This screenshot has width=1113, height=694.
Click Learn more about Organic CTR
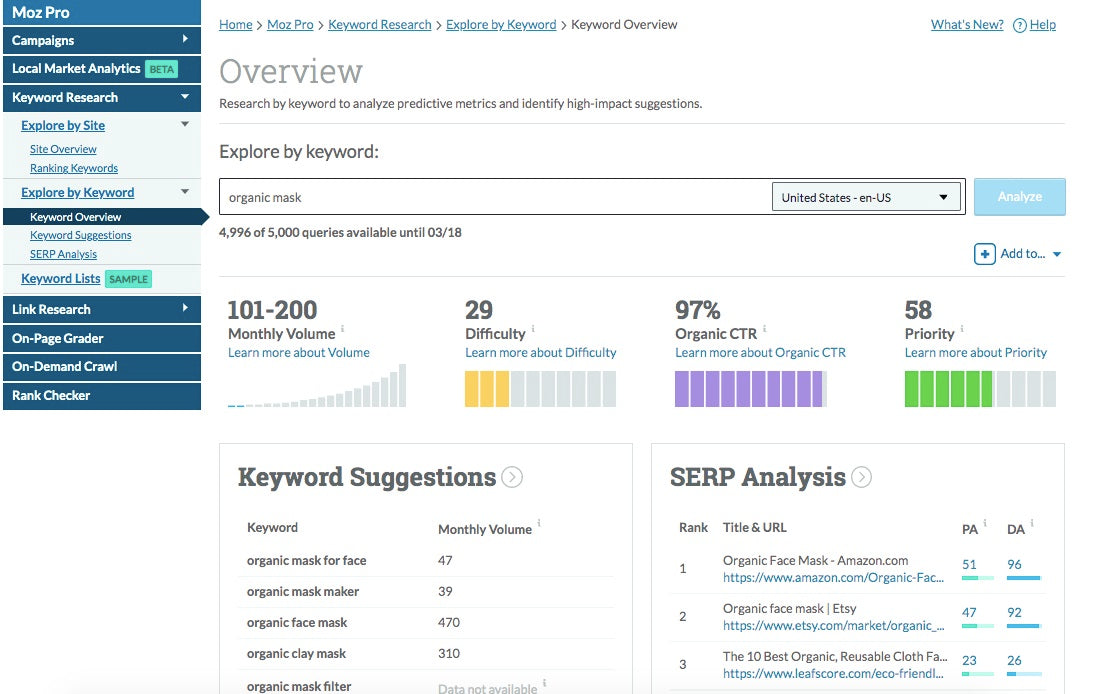(x=760, y=353)
